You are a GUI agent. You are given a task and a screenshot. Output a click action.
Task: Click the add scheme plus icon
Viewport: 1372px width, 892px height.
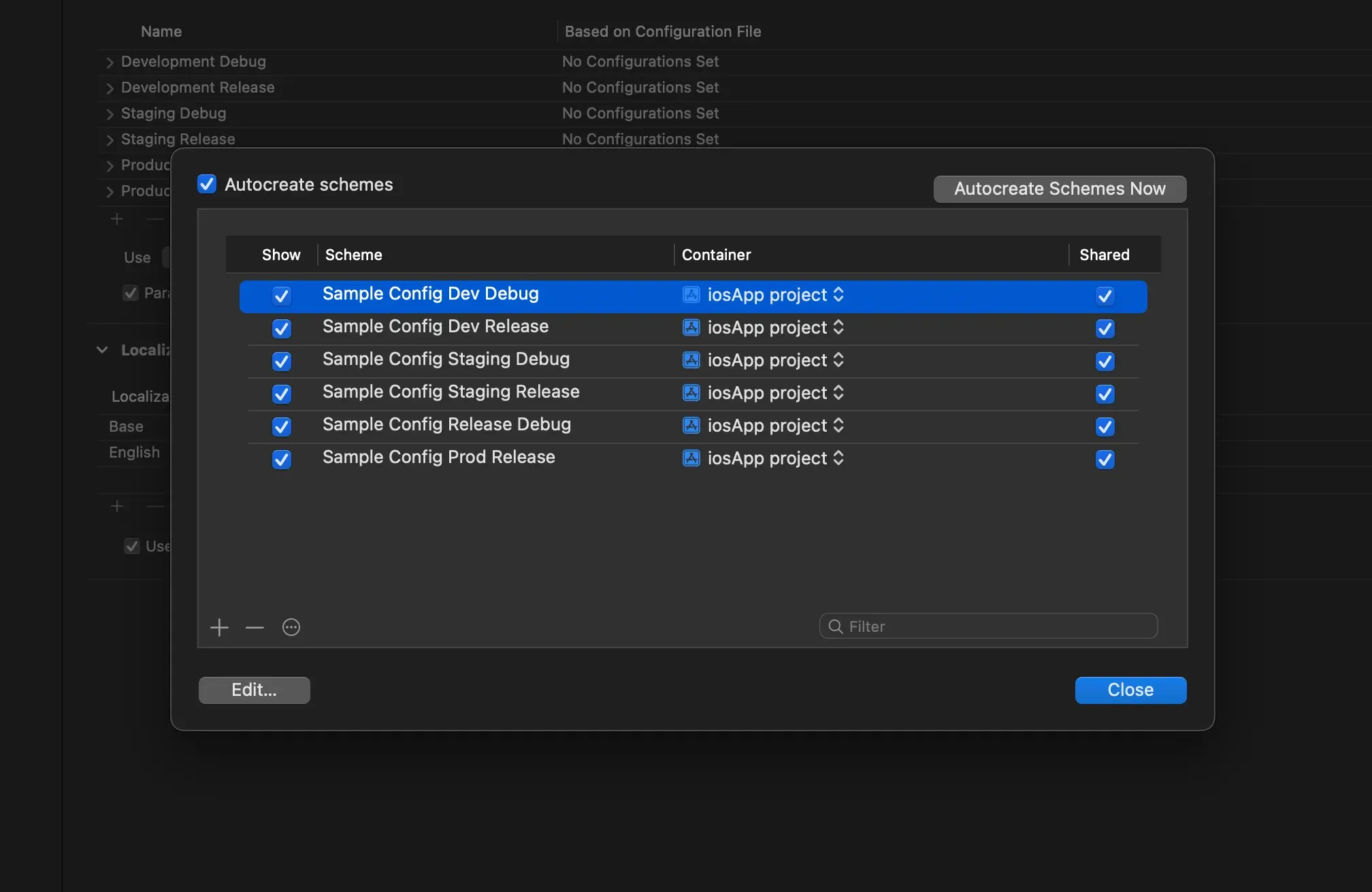(219, 627)
